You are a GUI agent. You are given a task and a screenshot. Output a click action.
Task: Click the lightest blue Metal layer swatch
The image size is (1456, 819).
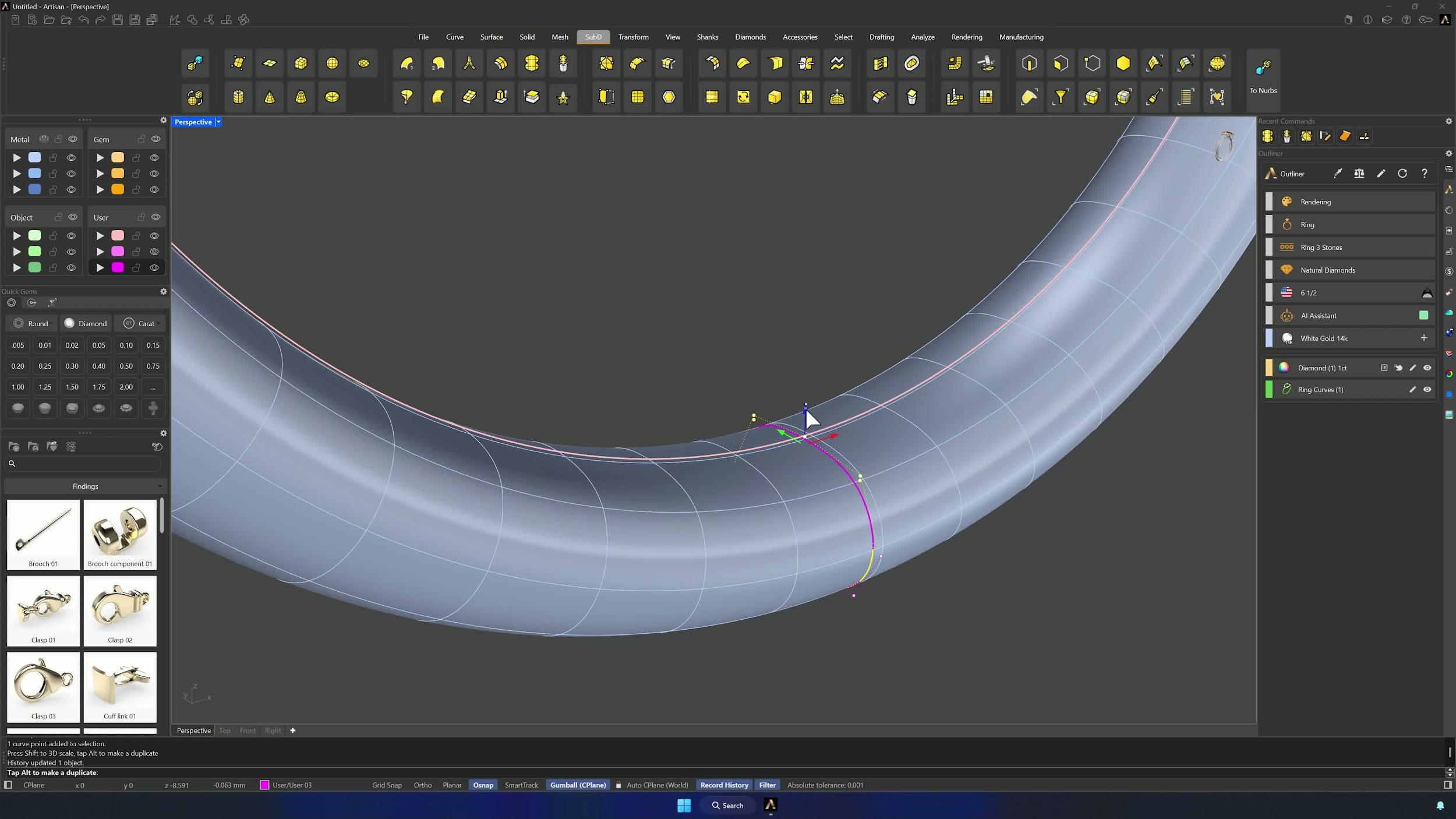point(35,158)
